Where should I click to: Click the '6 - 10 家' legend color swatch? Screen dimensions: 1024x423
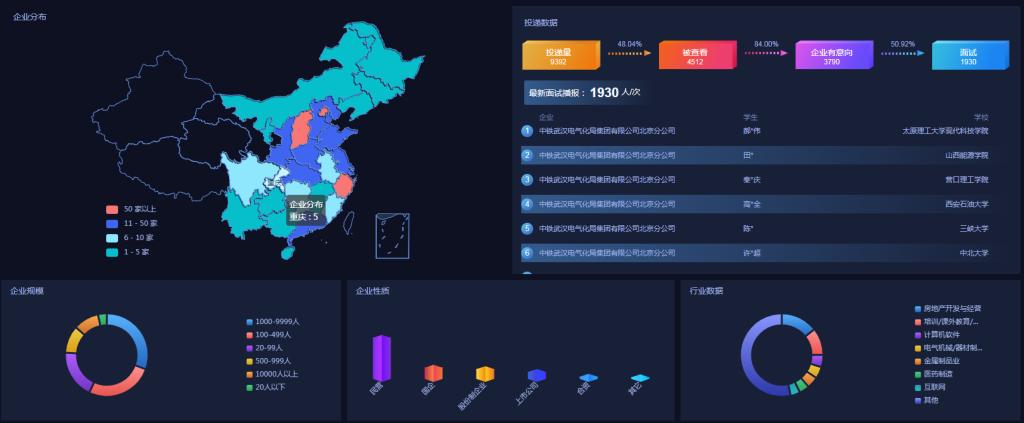(x=112, y=238)
